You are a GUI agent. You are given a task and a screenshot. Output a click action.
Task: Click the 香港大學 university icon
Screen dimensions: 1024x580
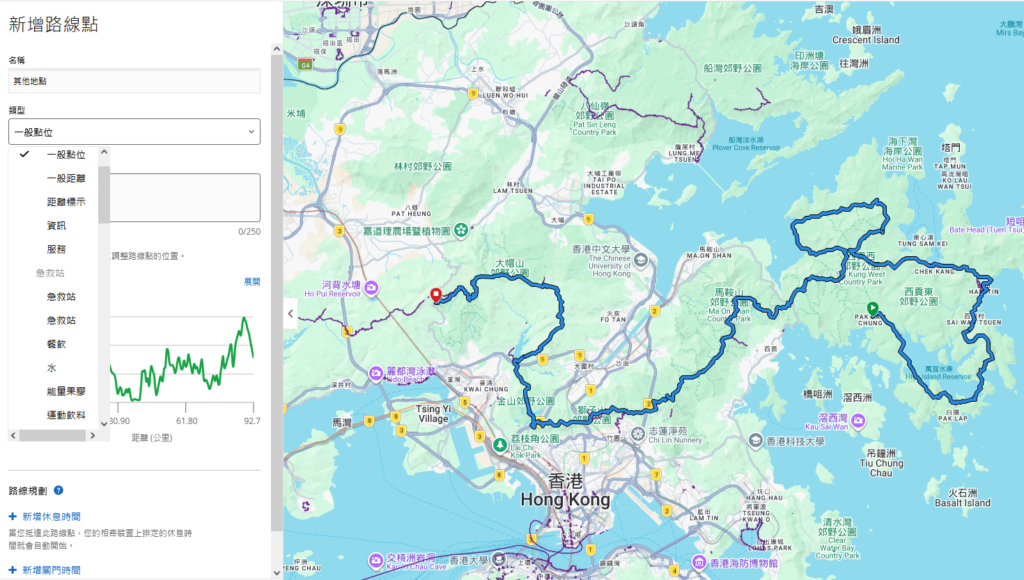(x=498, y=560)
